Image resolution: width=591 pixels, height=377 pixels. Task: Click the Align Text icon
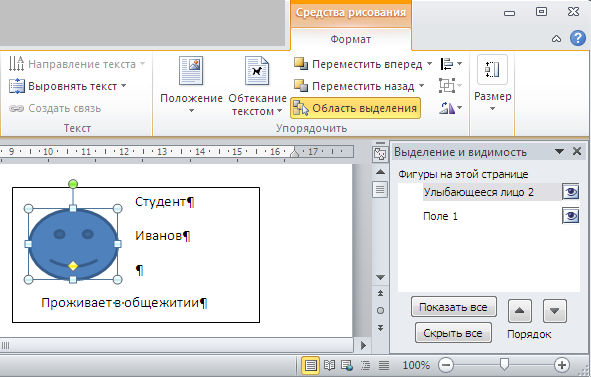pos(17,86)
